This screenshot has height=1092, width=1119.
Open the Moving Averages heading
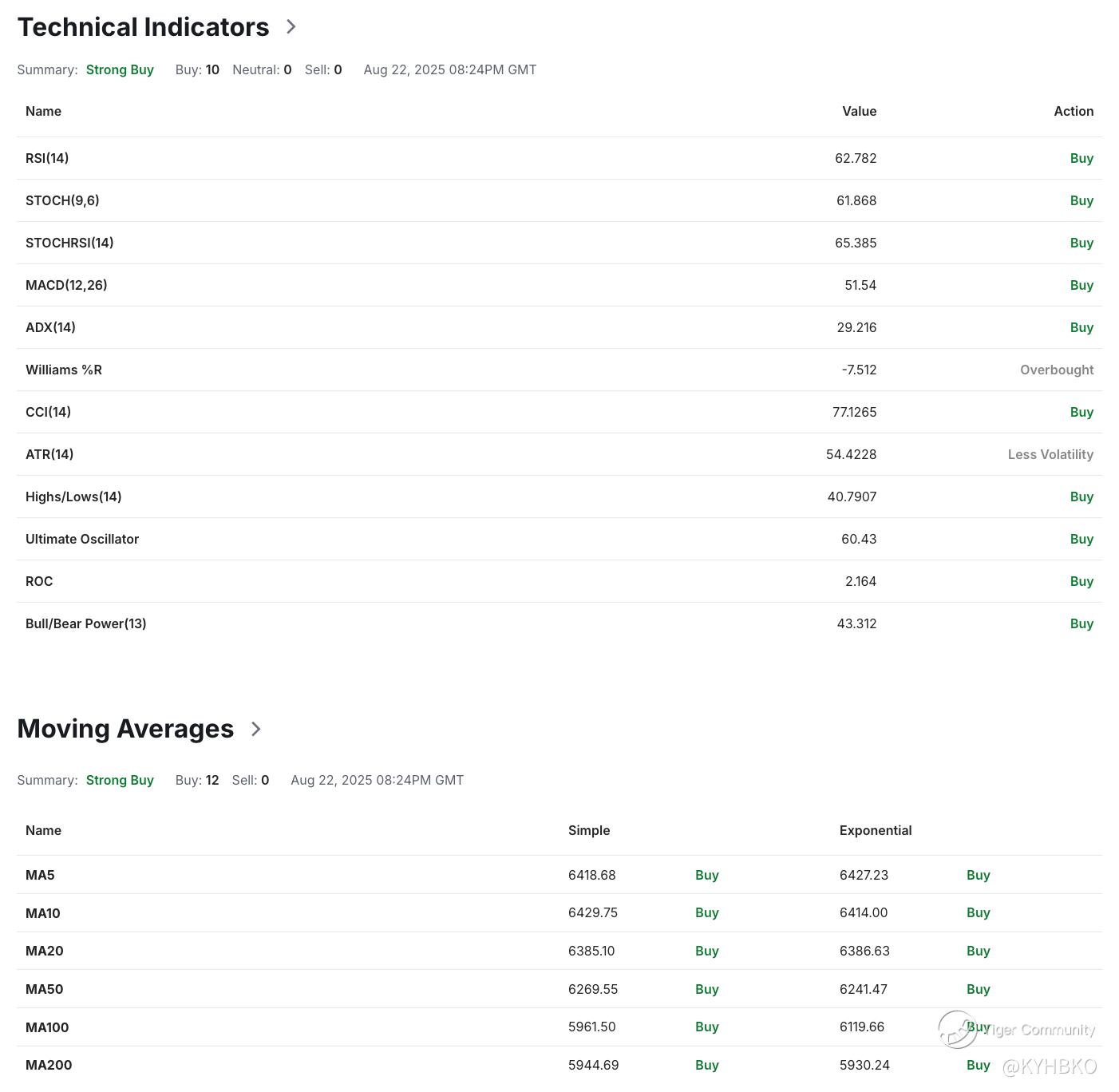125,729
